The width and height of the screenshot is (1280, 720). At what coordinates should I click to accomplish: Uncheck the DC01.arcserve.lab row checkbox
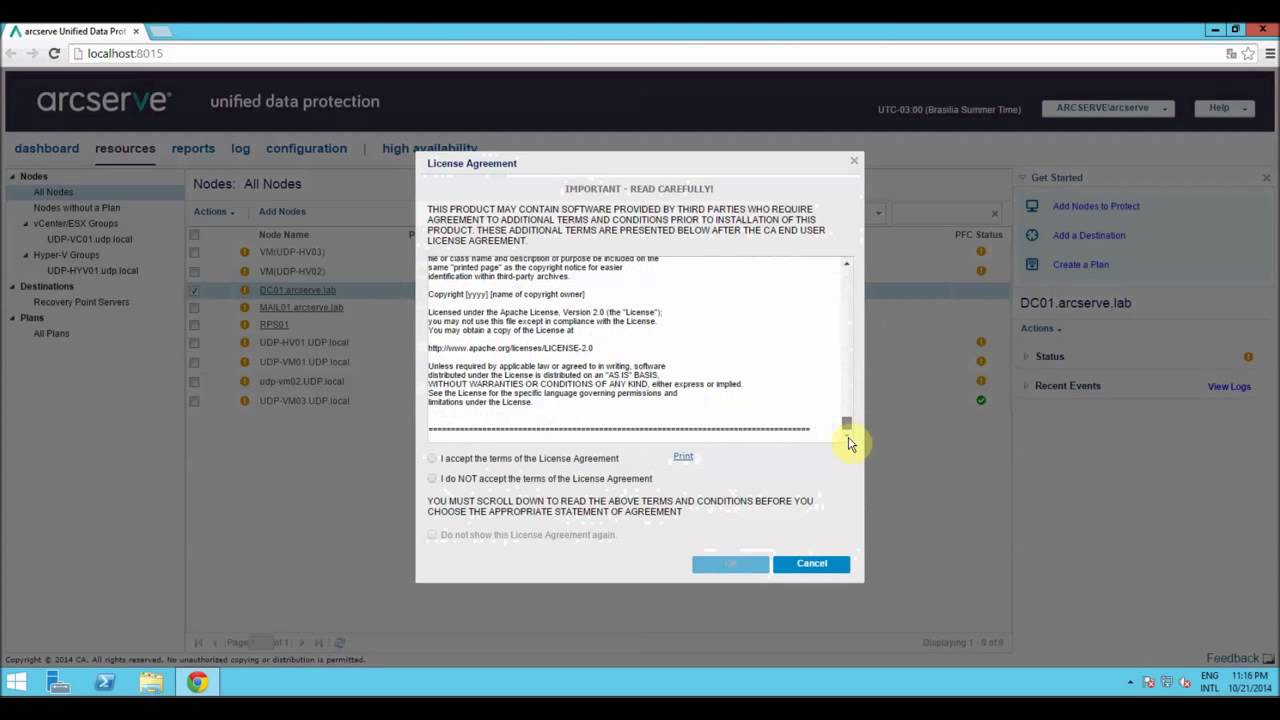[194, 291]
